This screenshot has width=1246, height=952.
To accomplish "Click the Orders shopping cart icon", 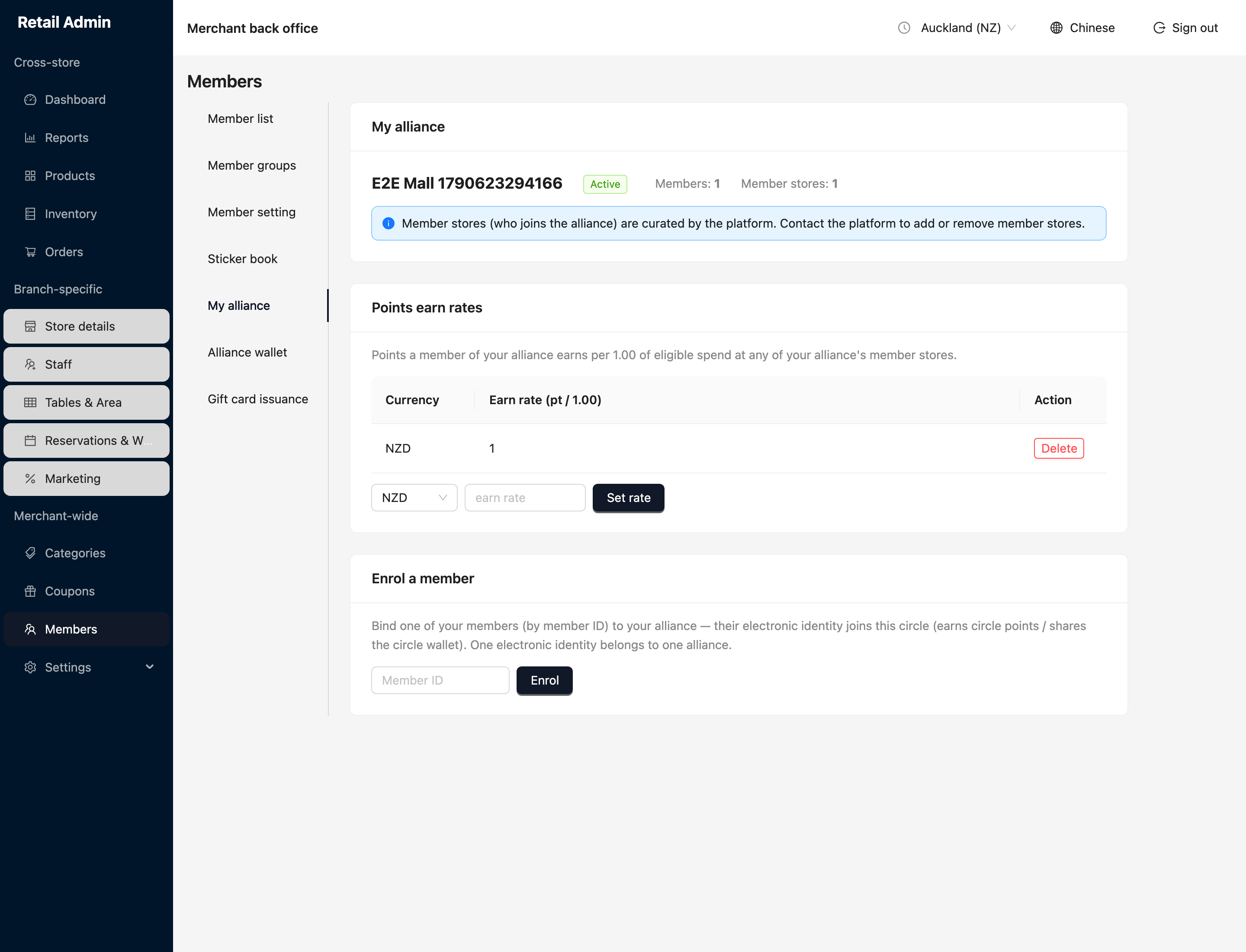I will pos(30,251).
